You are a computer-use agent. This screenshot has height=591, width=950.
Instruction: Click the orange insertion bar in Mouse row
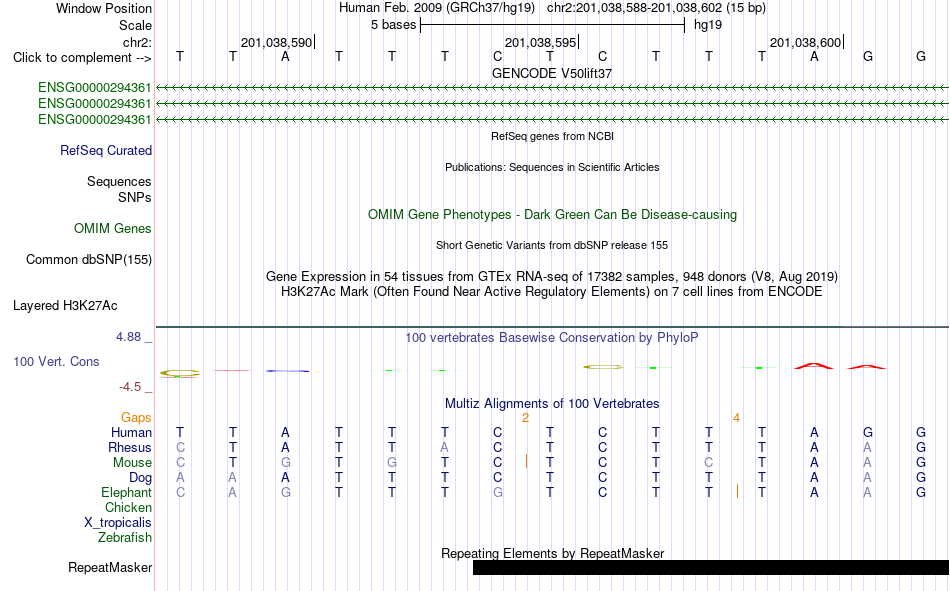(x=526, y=461)
